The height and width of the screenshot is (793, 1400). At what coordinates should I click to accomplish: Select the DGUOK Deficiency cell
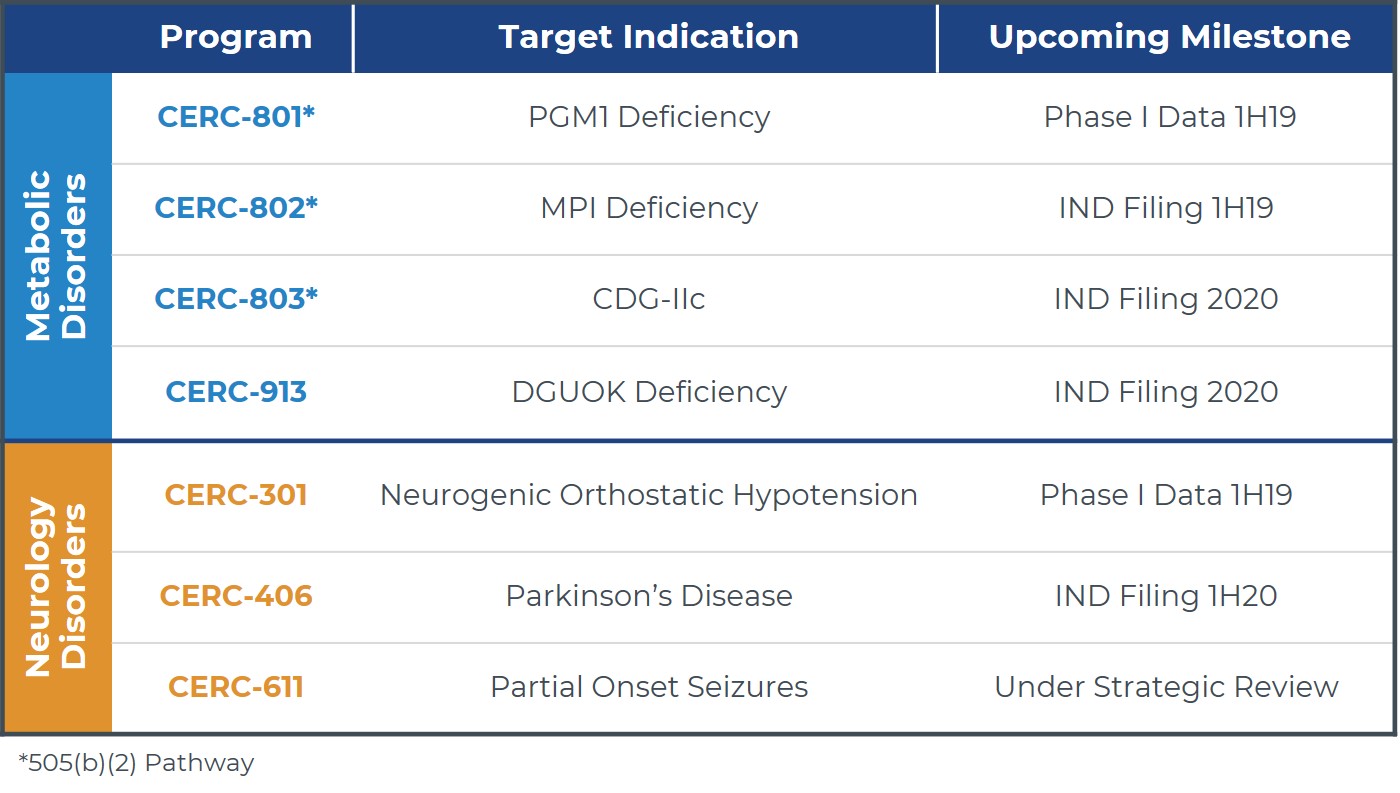click(648, 391)
